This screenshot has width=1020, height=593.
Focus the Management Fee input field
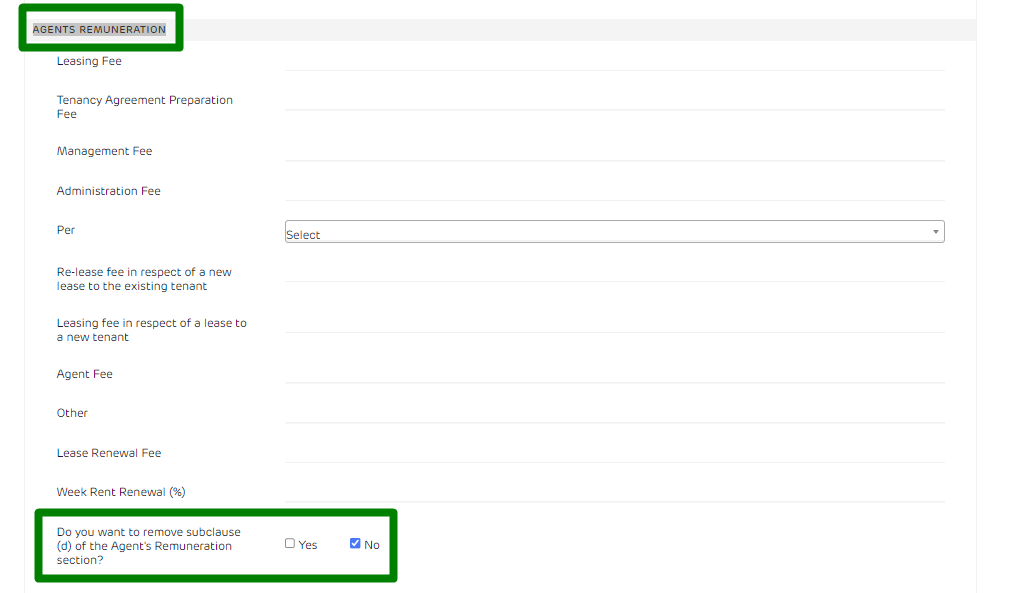[615, 152]
